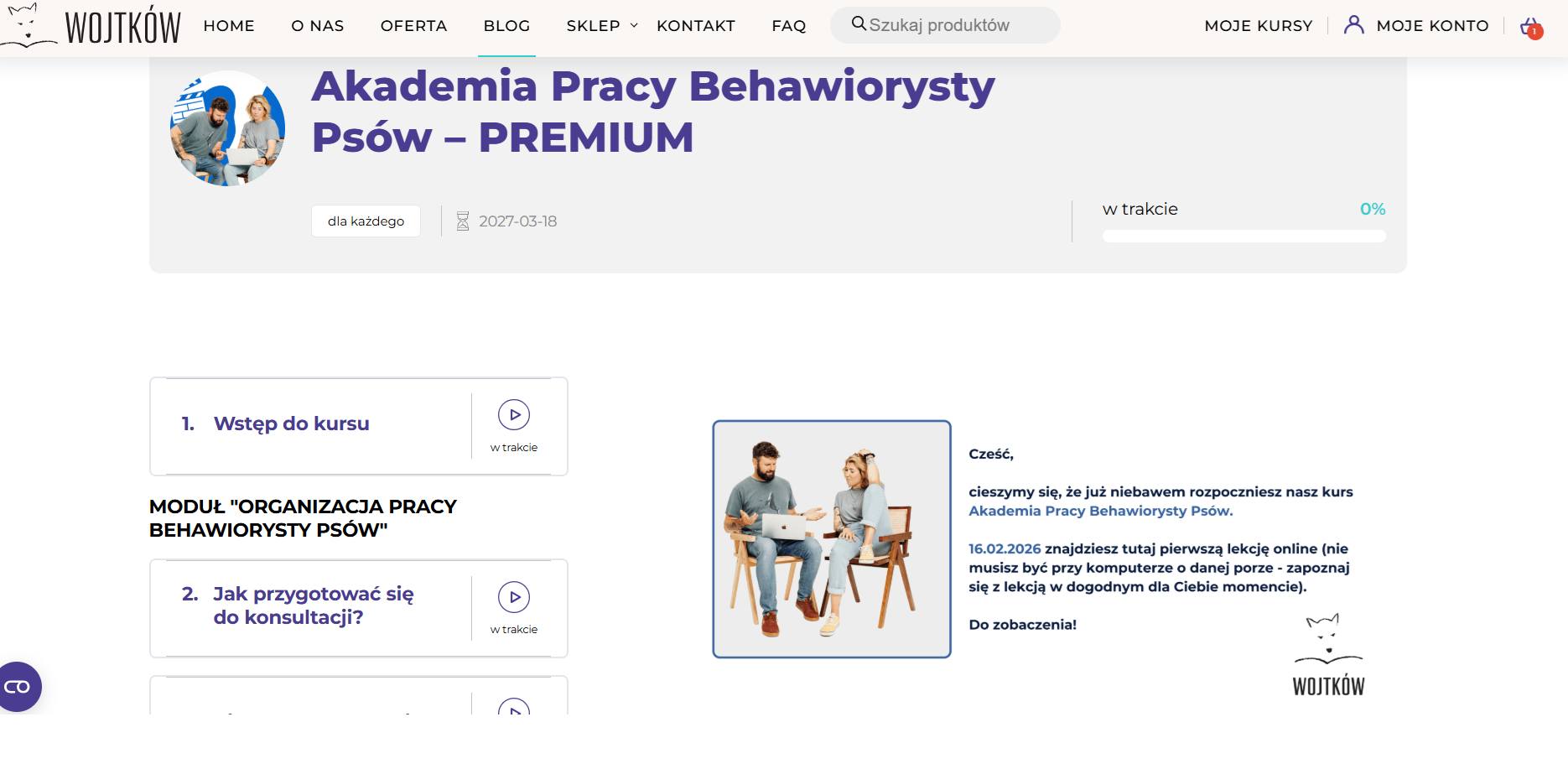Open Moje Konto link

[1432, 26]
